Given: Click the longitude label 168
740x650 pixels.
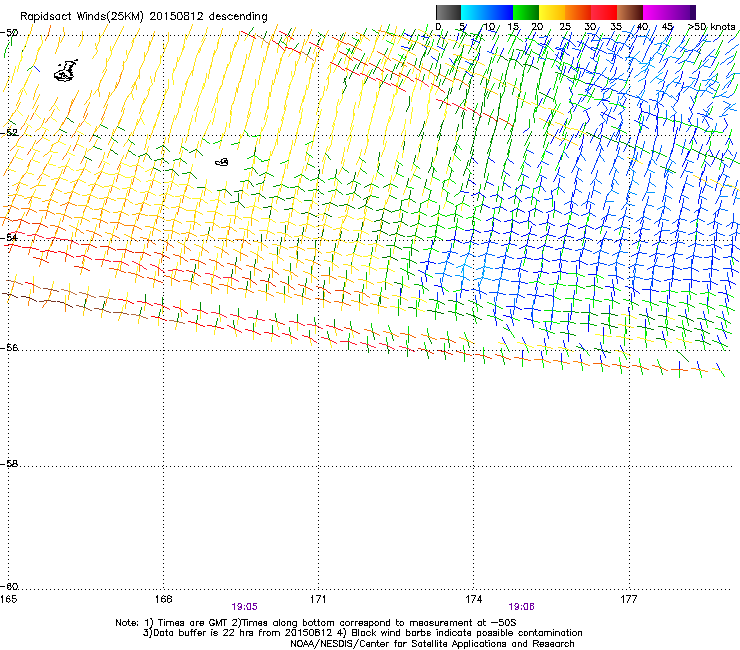Looking at the screenshot, I should pyautogui.click(x=163, y=599).
